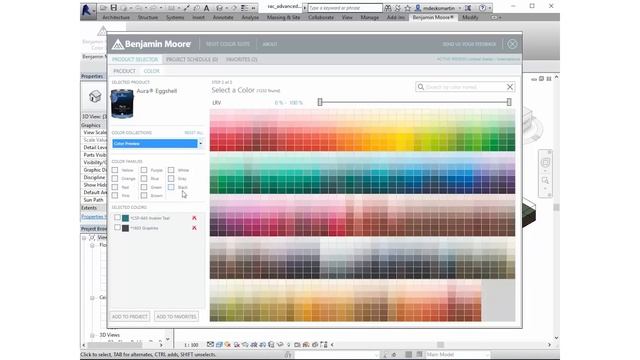Image resolution: width=640 pixels, height=360 pixels.
Task: Click the Add to Project button
Action: coord(130,316)
